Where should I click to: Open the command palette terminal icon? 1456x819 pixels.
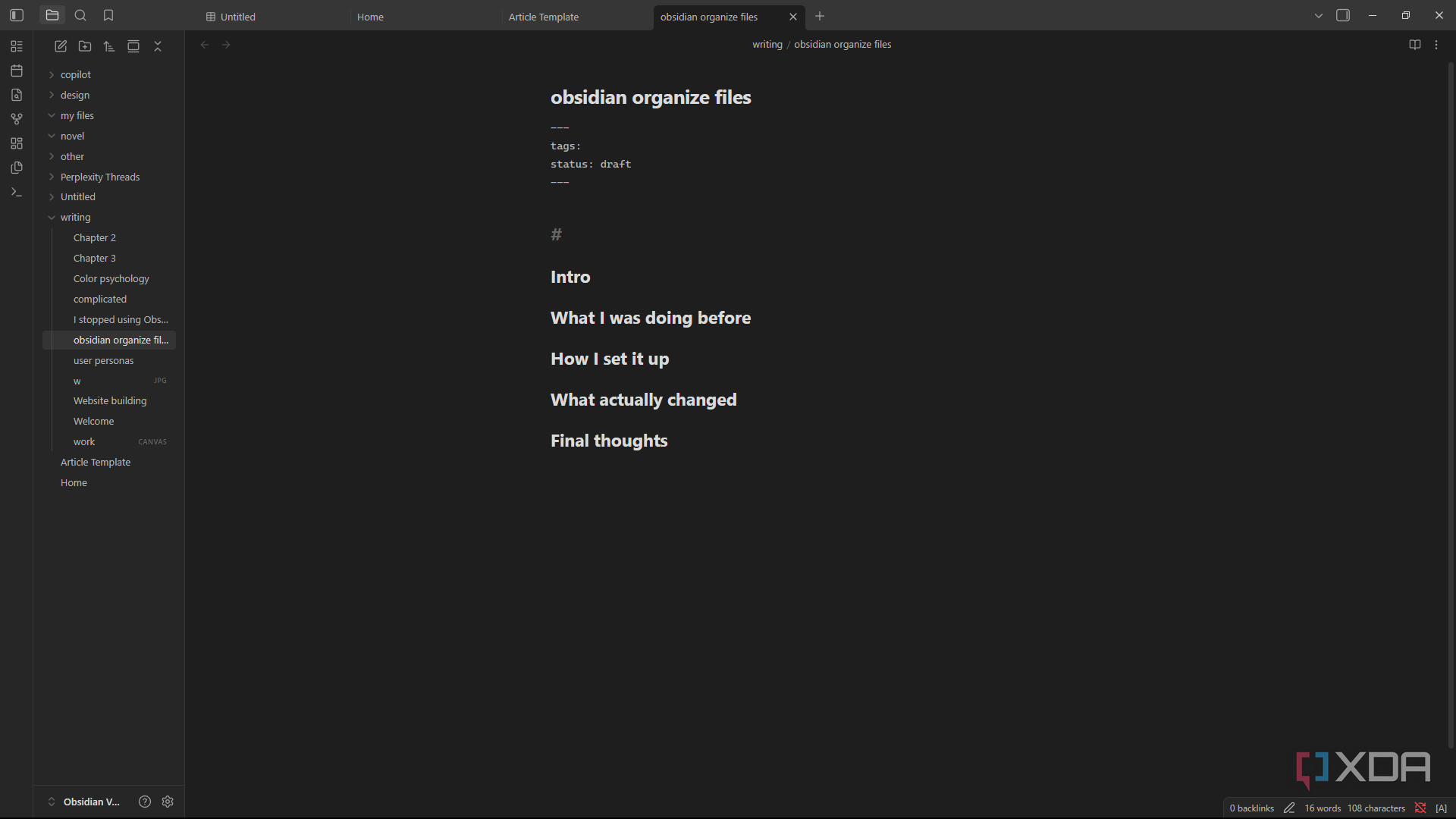point(17,192)
